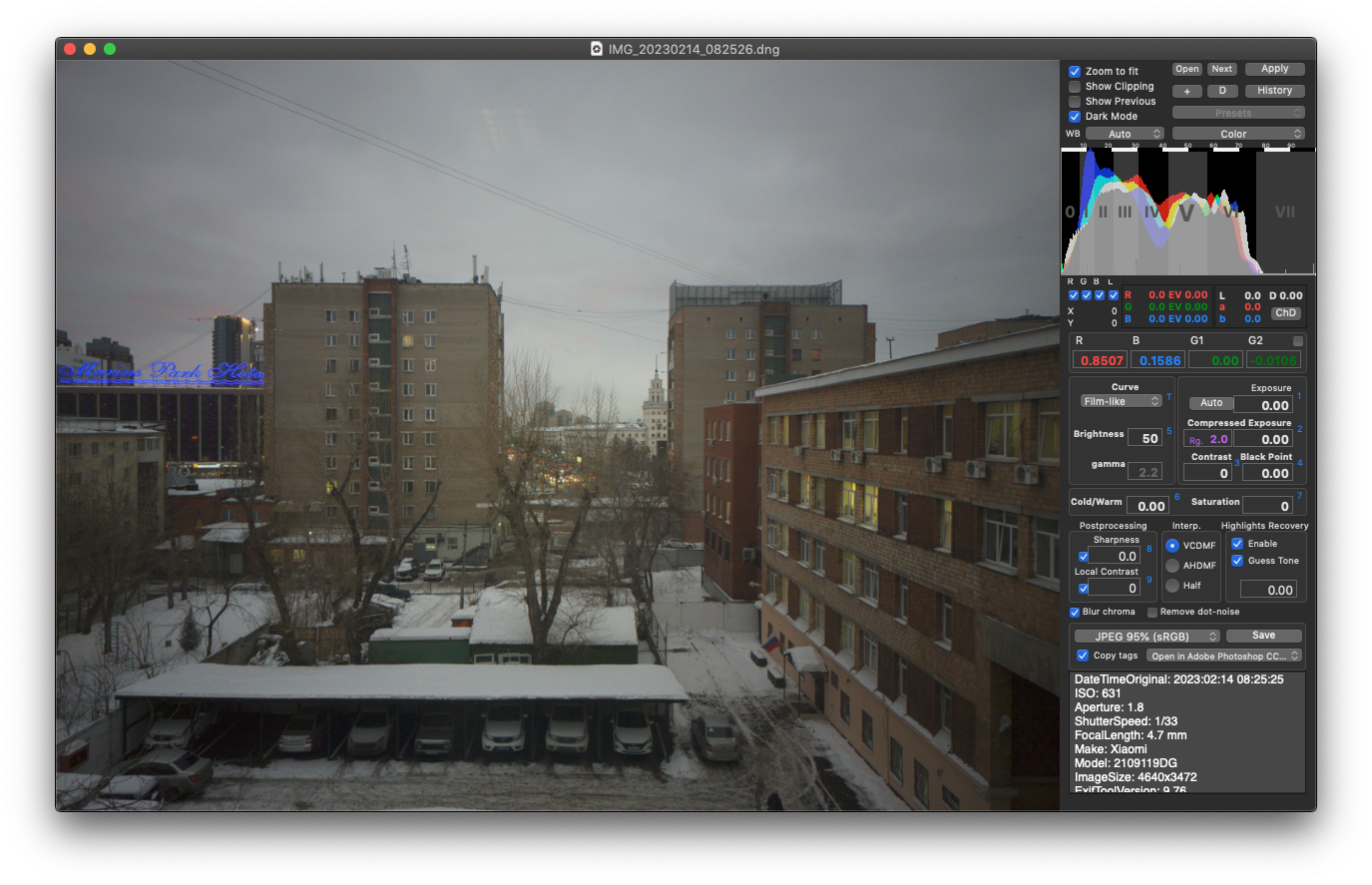Image resolution: width=1372 pixels, height=885 pixels.
Task: Enable Show Clipping checkbox
Action: coord(1075,86)
